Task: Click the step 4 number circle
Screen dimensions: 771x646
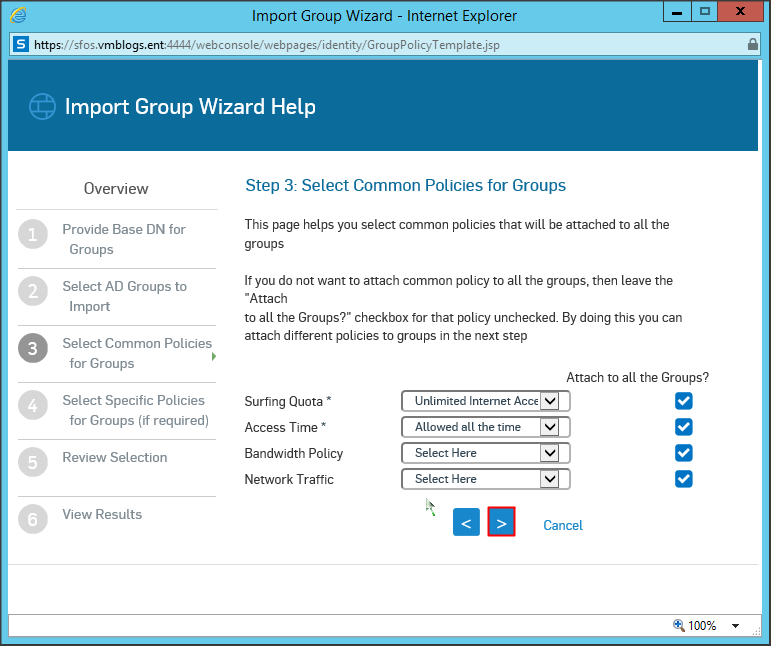Action: pyautogui.click(x=32, y=406)
